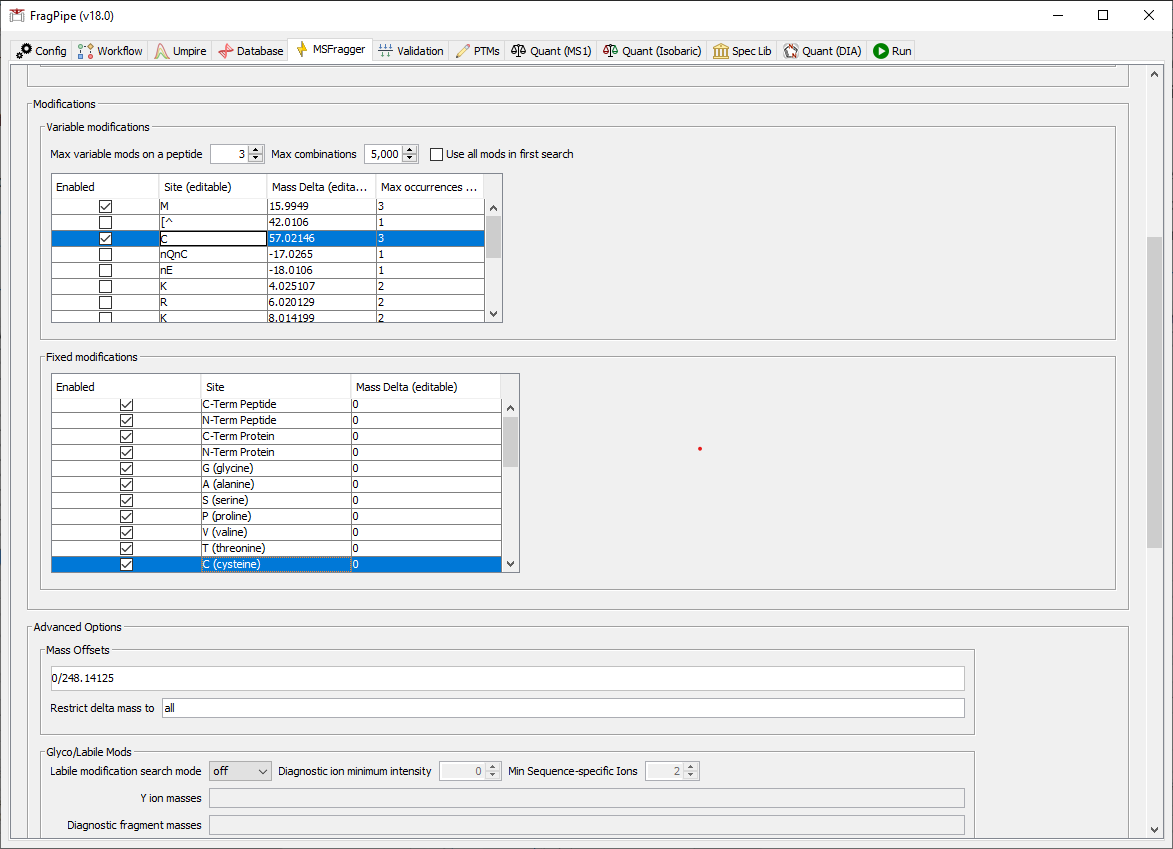Toggle G (glycine) fixed modification checkbox
Screen dimensions: 1173x849
126,468
